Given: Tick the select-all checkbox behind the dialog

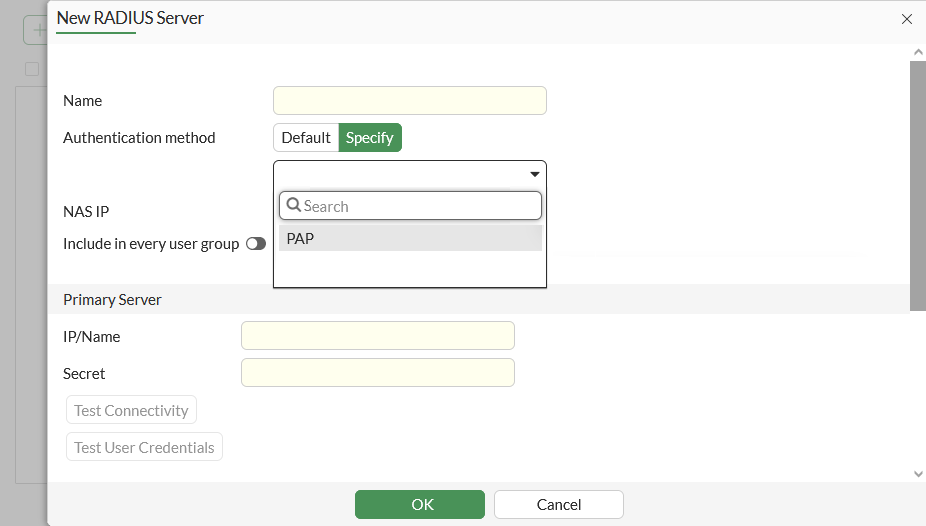Looking at the screenshot, I should click(32, 69).
